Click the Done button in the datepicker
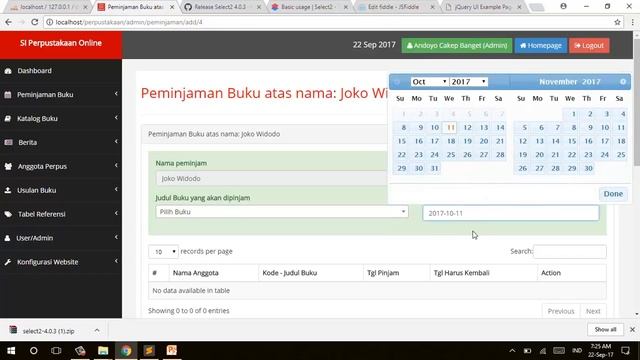 [x=613, y=194]
